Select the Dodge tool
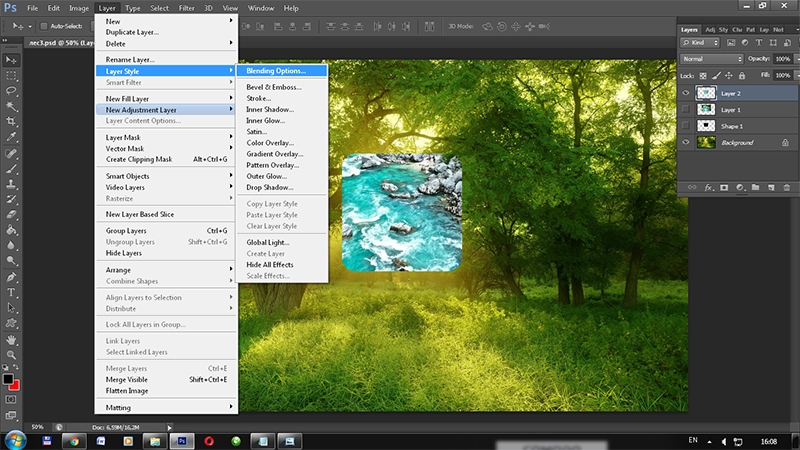 click(x=11, y=261)
